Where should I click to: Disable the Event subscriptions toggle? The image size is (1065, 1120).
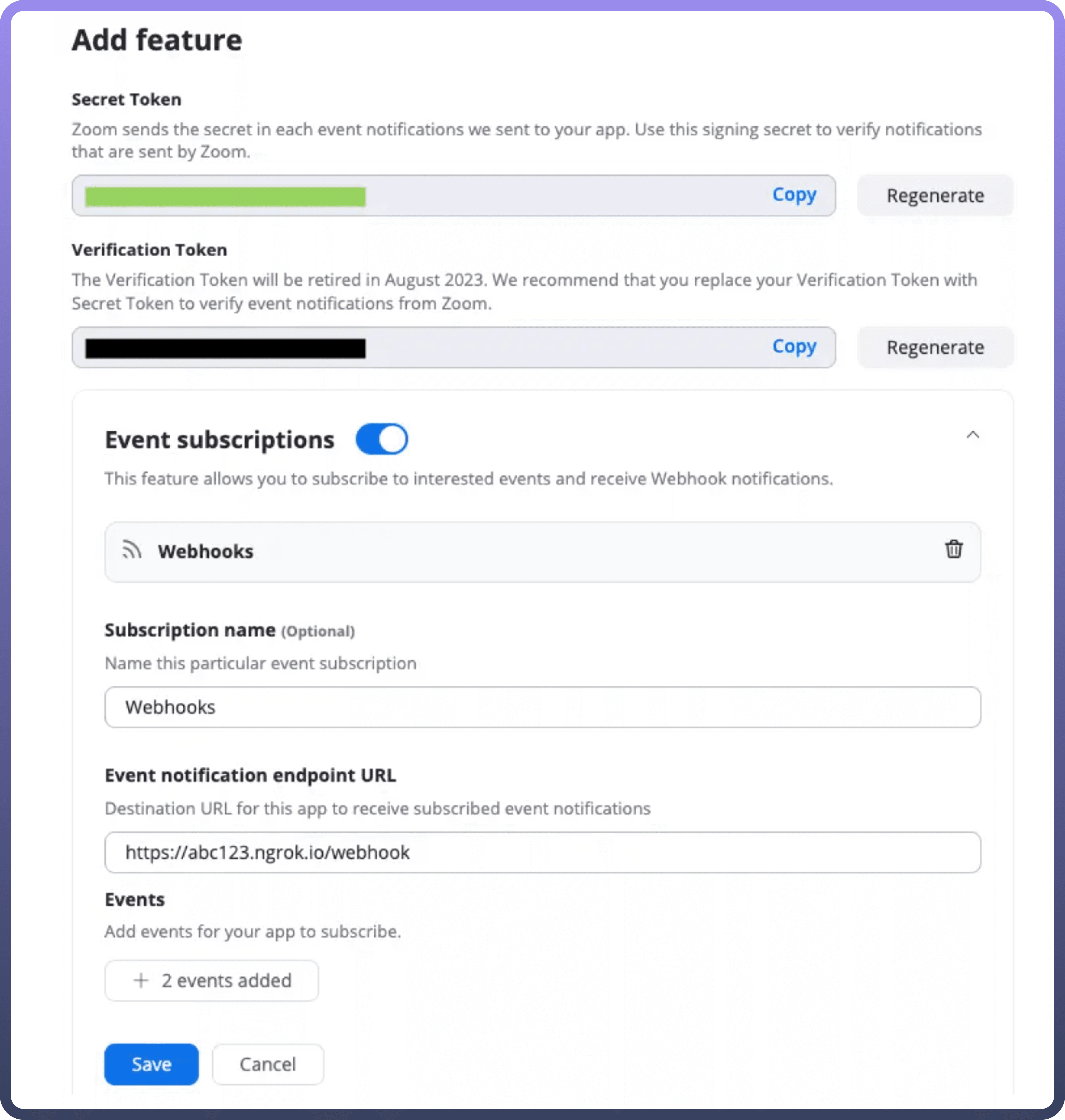click(381, 439)
